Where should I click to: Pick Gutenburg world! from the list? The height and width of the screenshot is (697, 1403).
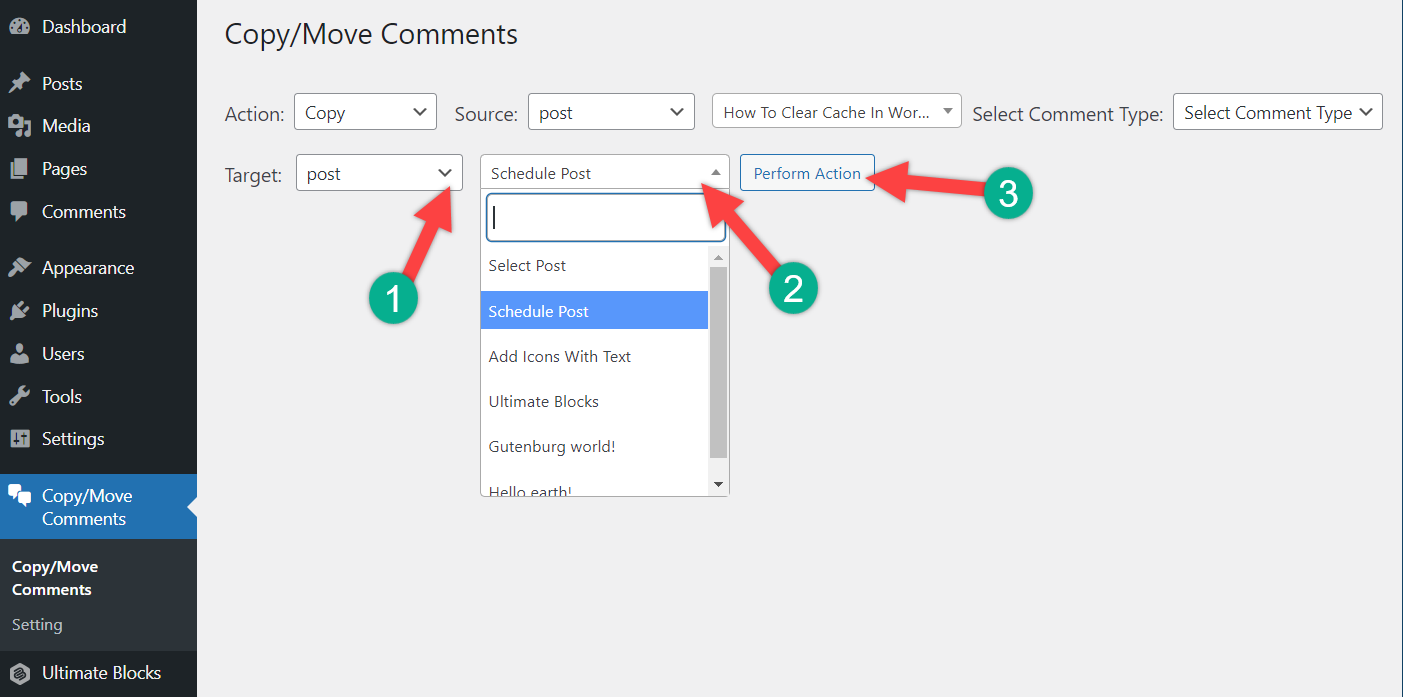click(594, 446)
